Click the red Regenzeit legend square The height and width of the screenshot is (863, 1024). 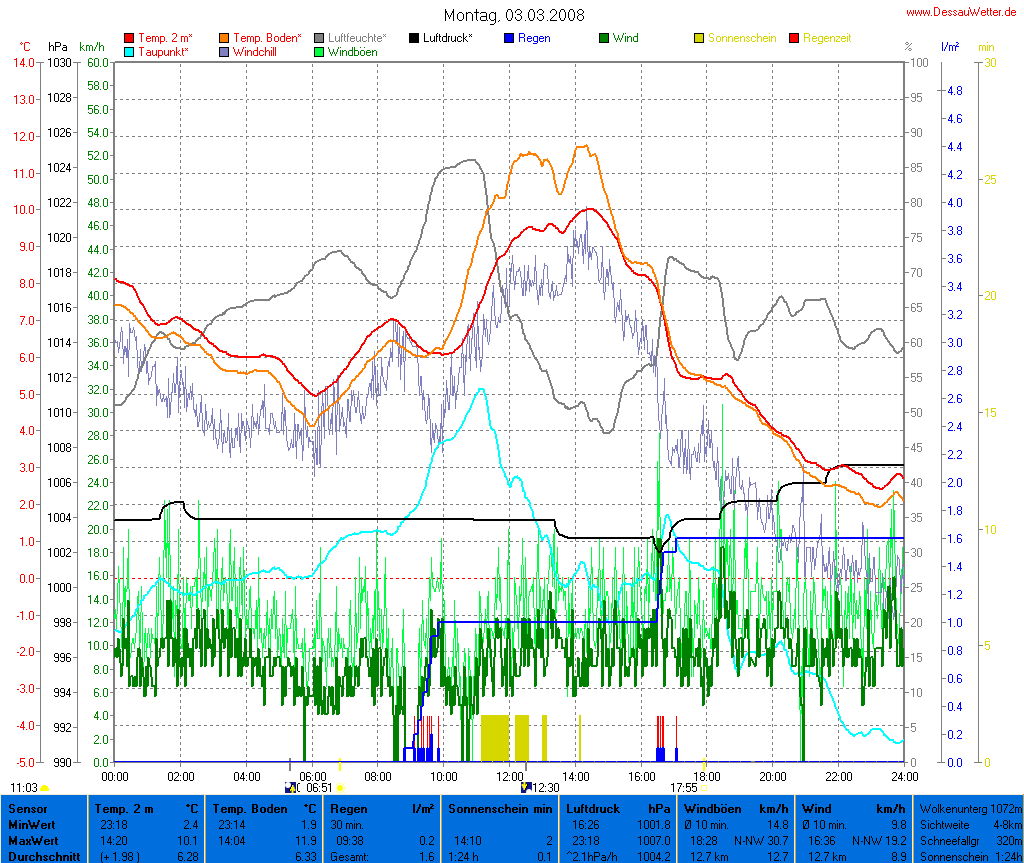coord(795,38)
